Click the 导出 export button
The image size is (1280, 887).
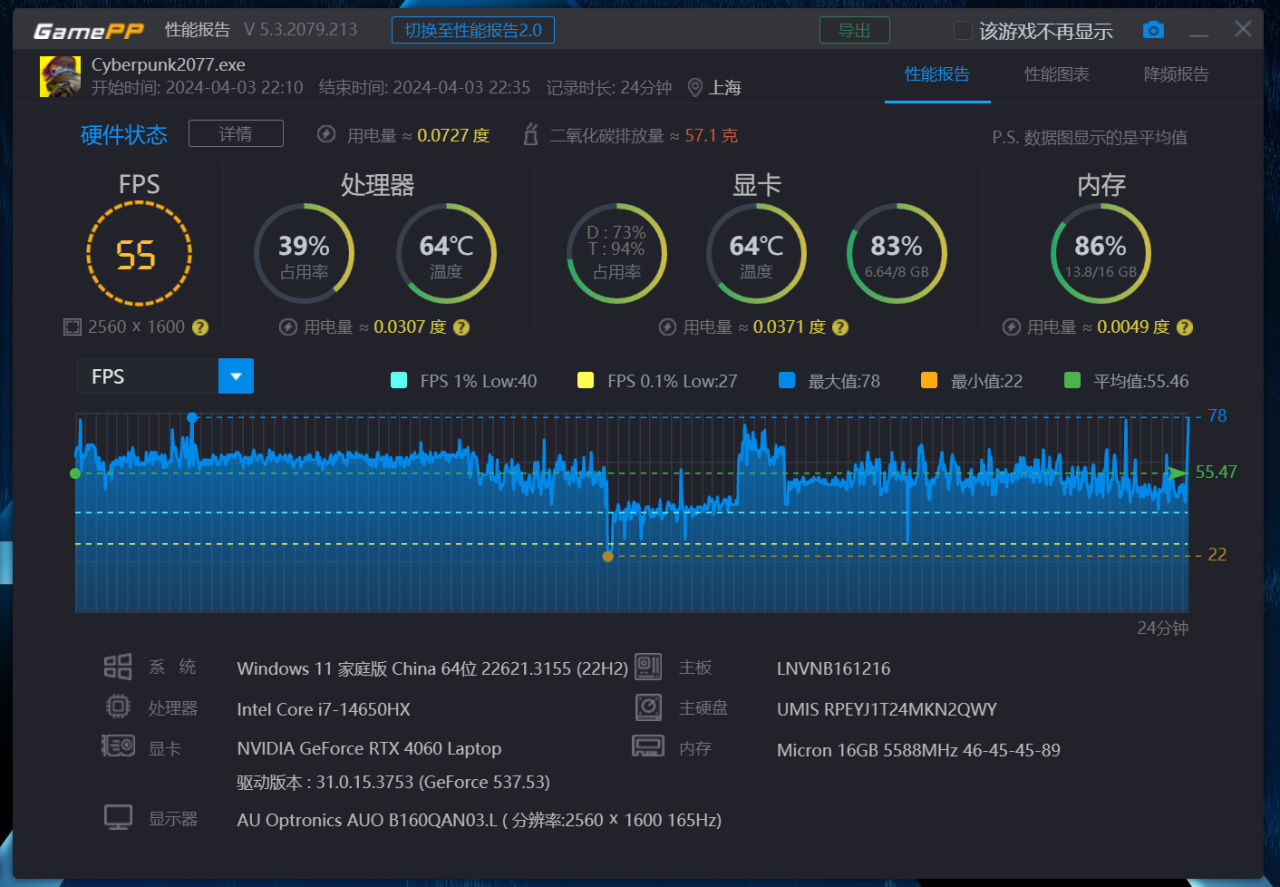(x=855, y=30)
